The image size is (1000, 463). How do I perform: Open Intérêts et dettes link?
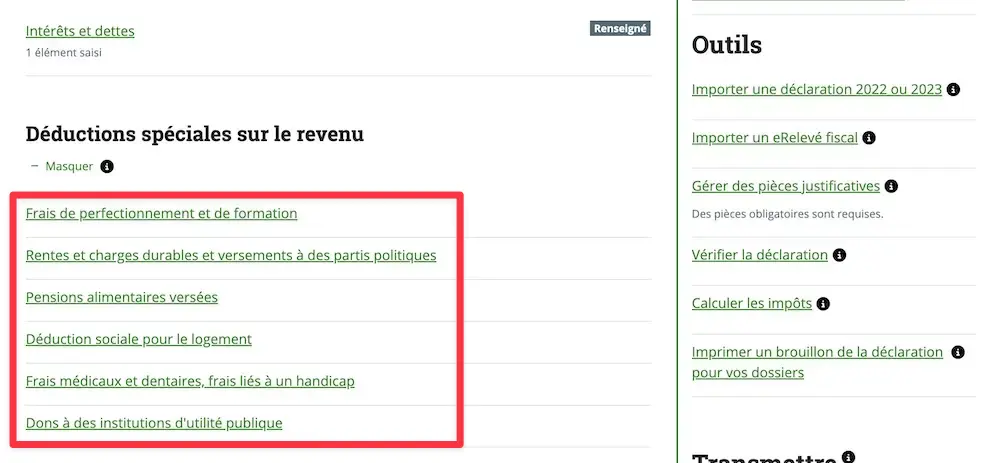coord(80,31)
